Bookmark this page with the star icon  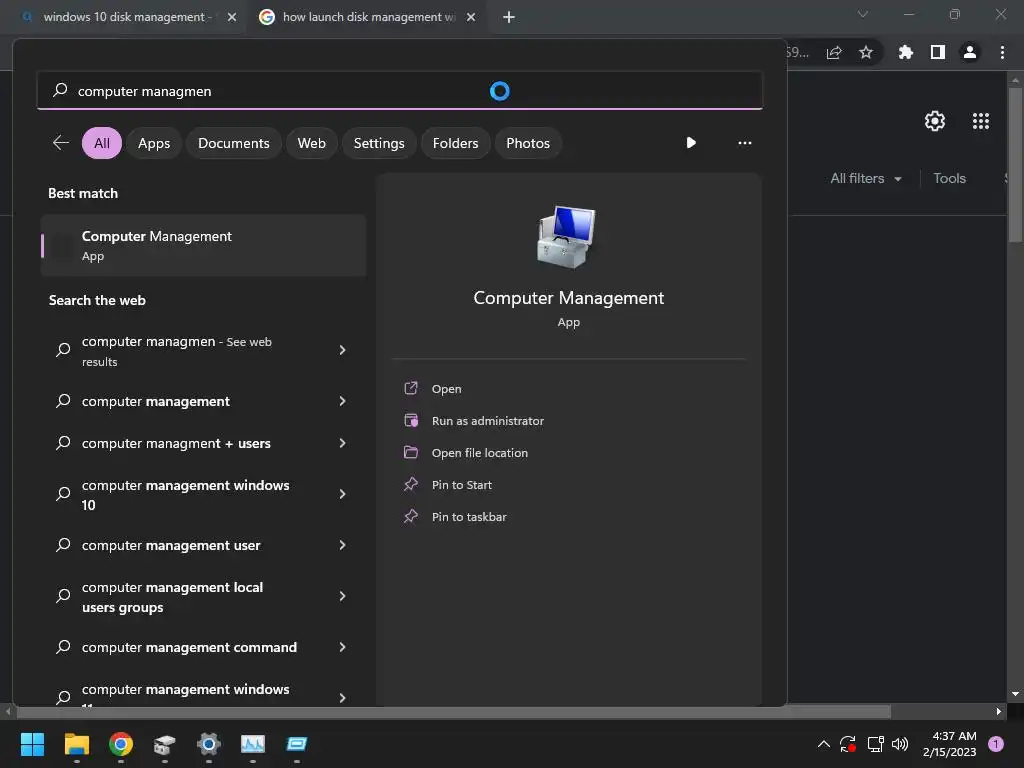(866, 52)
